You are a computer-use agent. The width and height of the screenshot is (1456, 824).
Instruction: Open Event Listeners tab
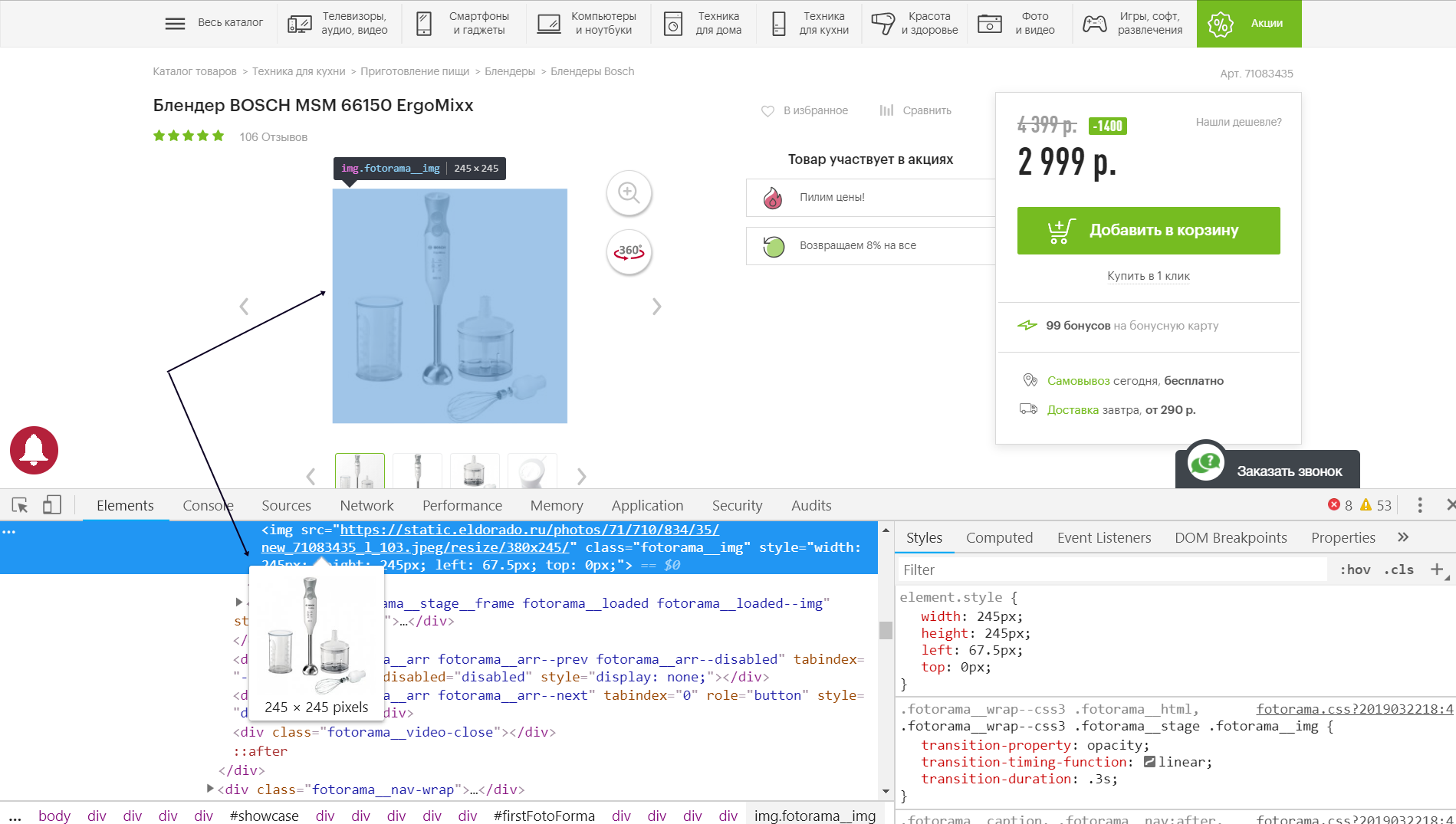1104,537
